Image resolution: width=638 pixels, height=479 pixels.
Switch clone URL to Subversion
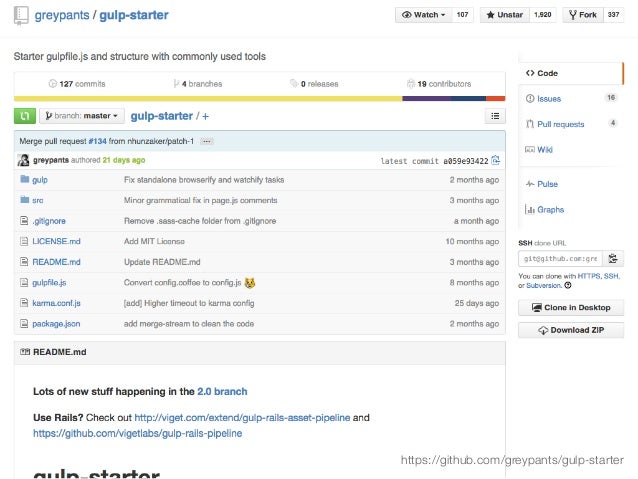pyautogui.click(x=544, y=286)
